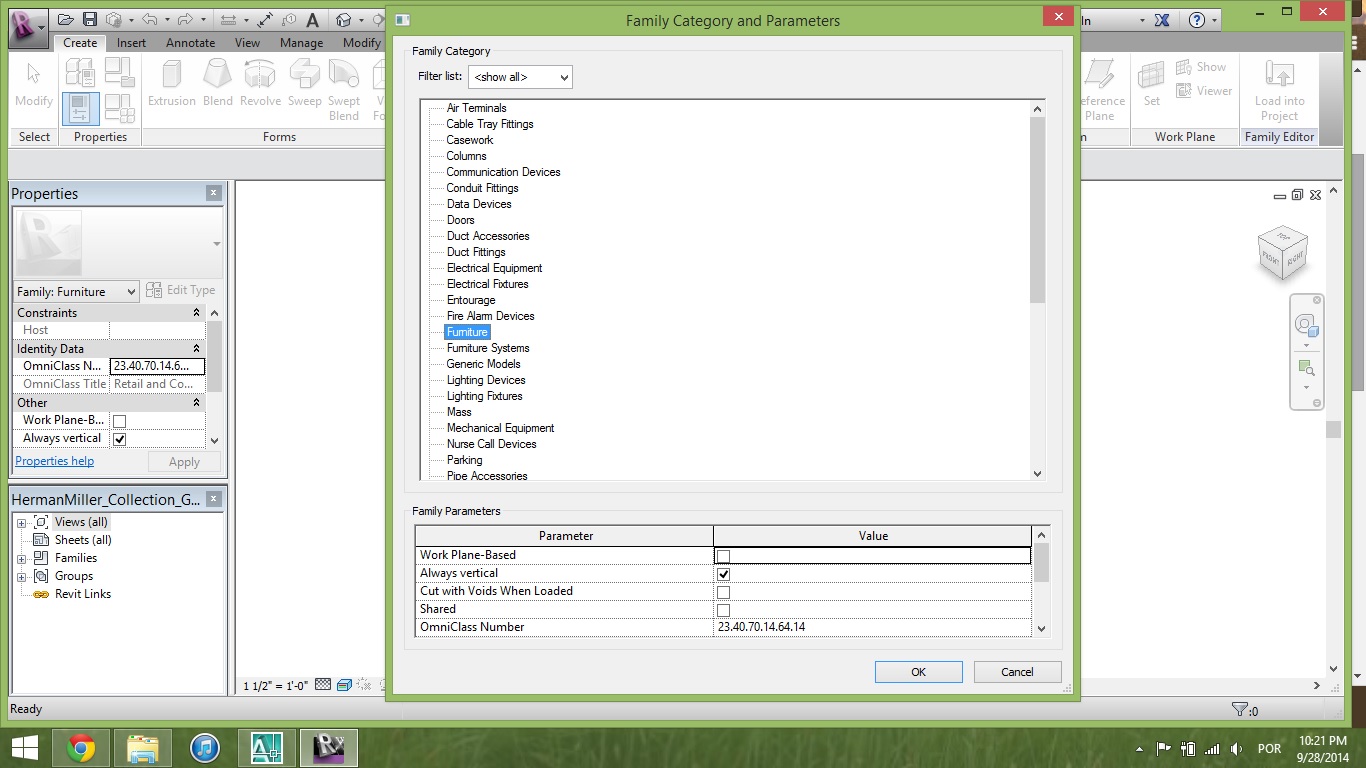Click the detail level icon in view control bar

coord(323,686)
